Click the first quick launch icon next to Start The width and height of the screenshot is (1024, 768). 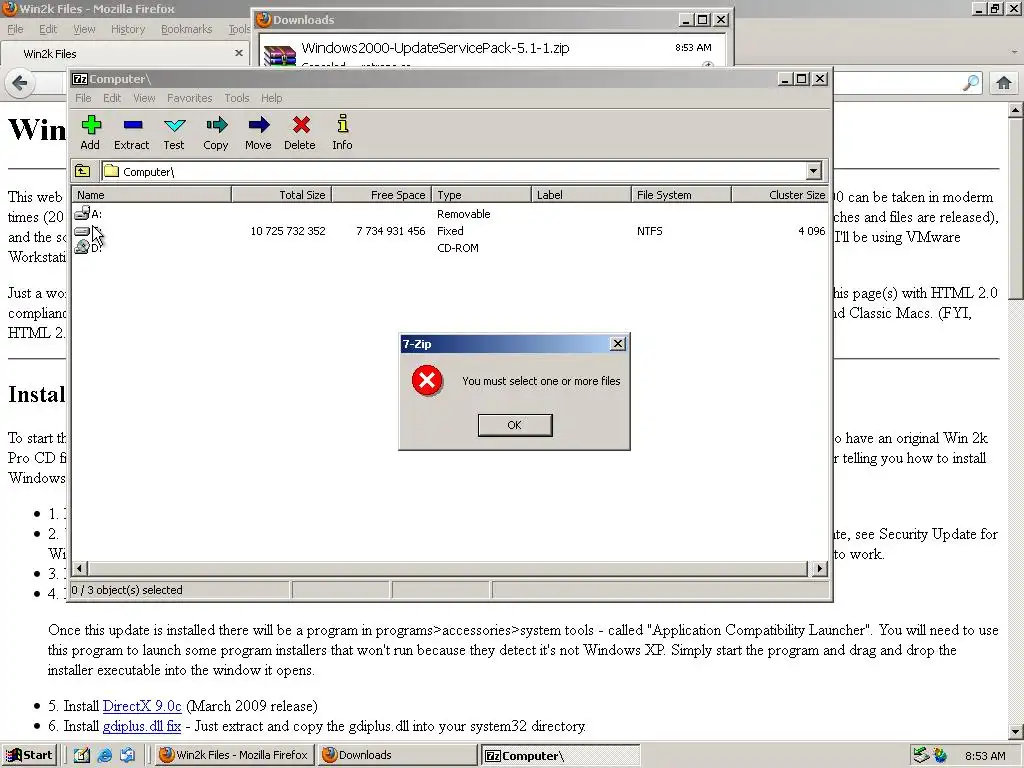[x=82, y=756]
